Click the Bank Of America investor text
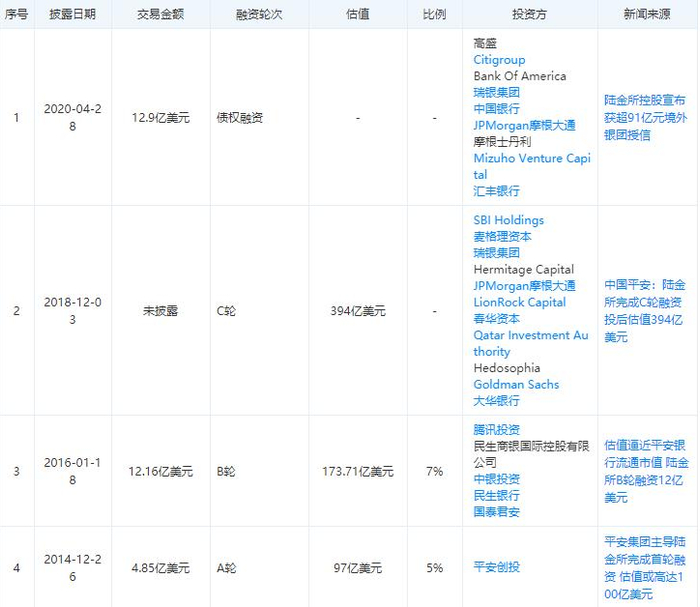 pos(520,76)
